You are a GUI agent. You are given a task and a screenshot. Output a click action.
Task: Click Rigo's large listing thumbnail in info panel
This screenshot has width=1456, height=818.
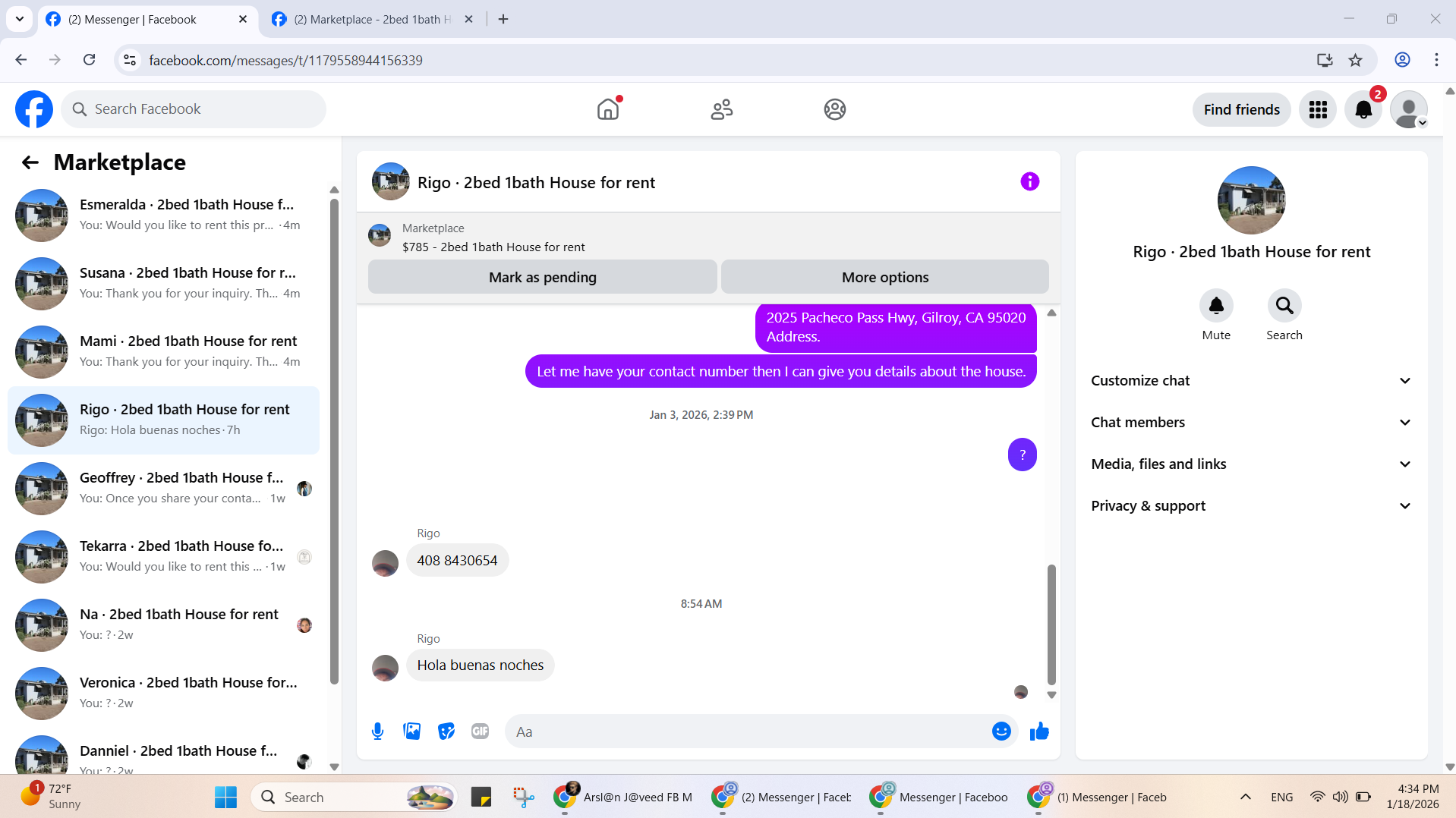click(1251, 200)
